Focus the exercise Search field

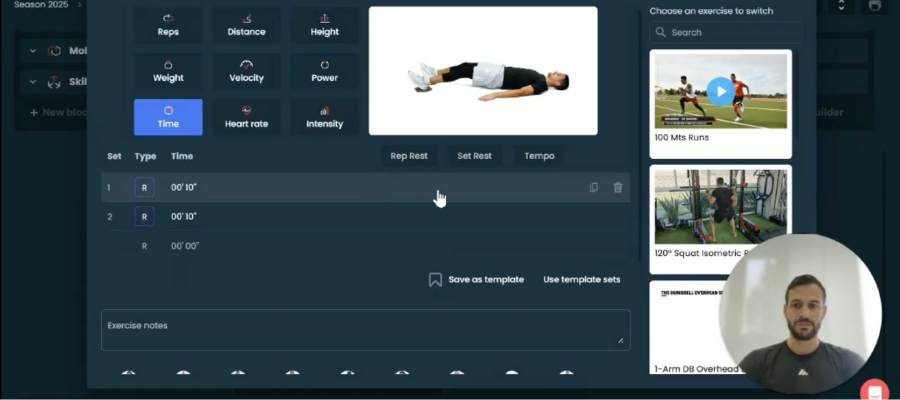(720, 32)
